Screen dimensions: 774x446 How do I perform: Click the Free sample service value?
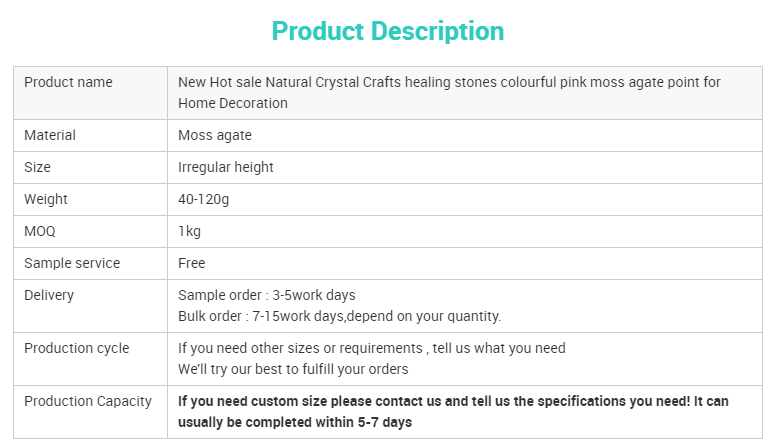point(192,263)
